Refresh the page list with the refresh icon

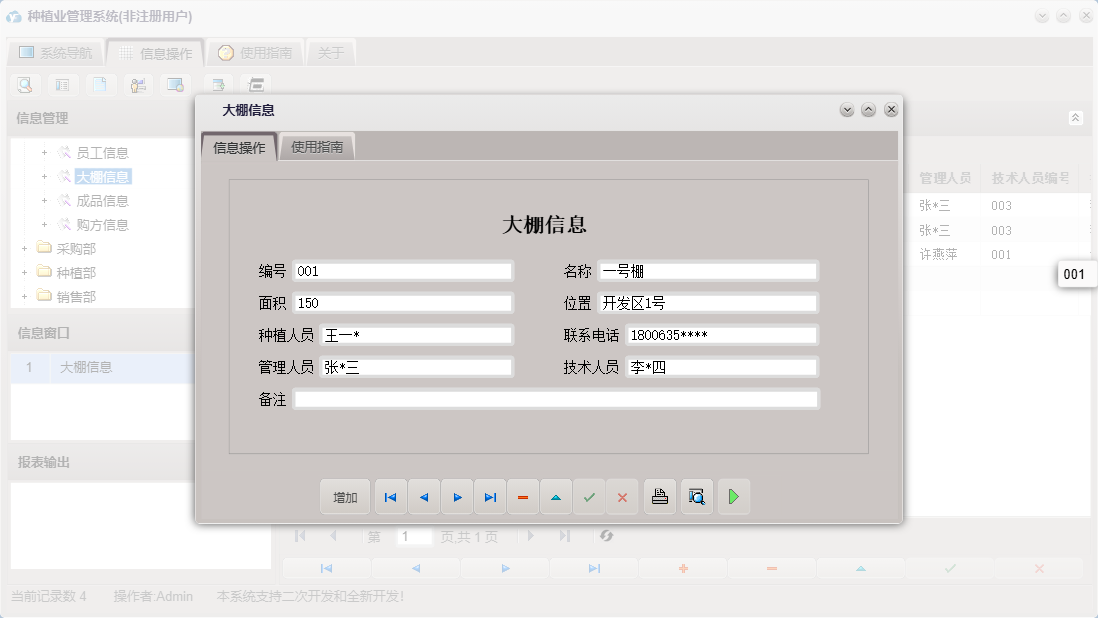tap(607, 536)
